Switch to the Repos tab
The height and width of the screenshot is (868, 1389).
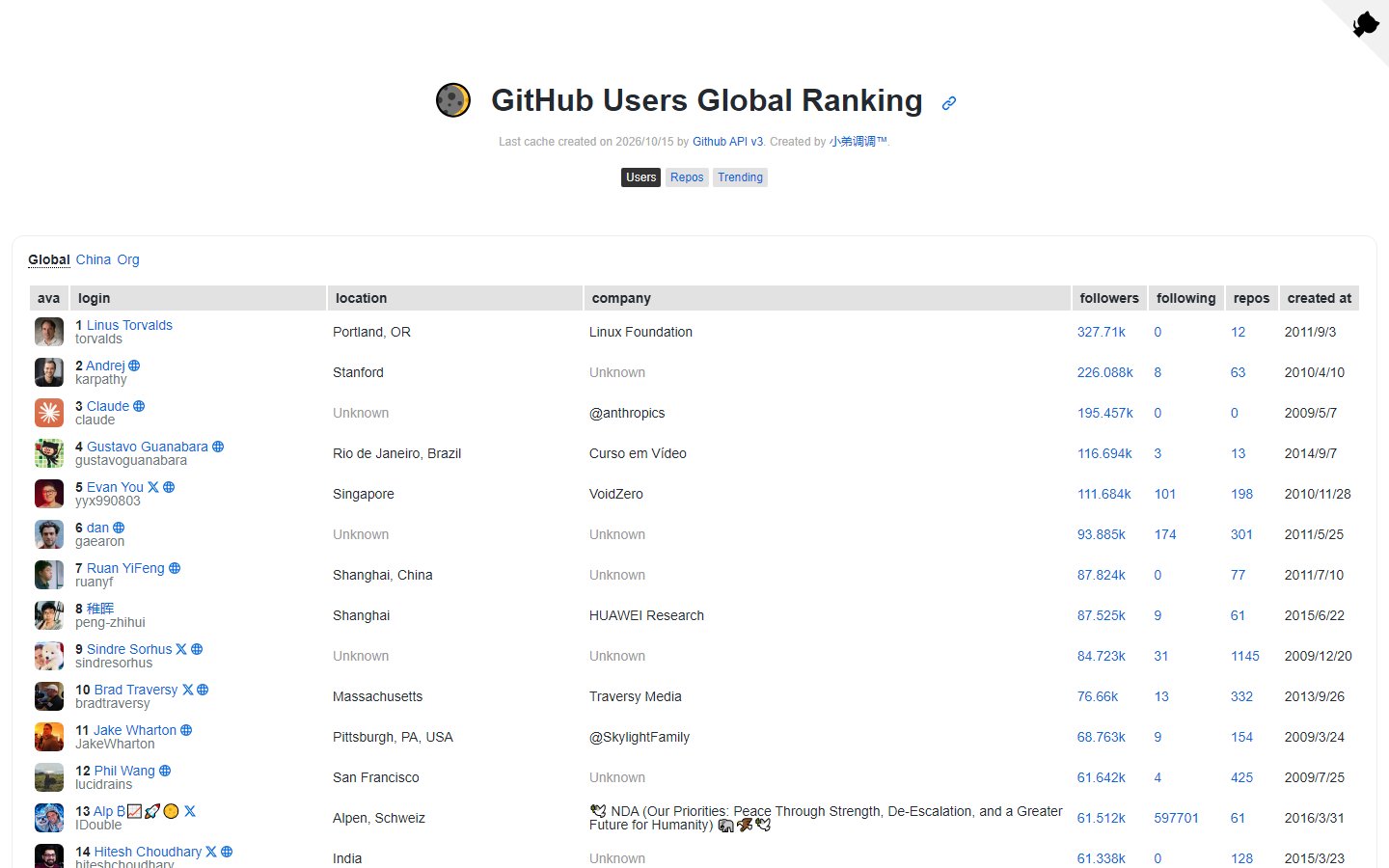(x=687, y=177)
